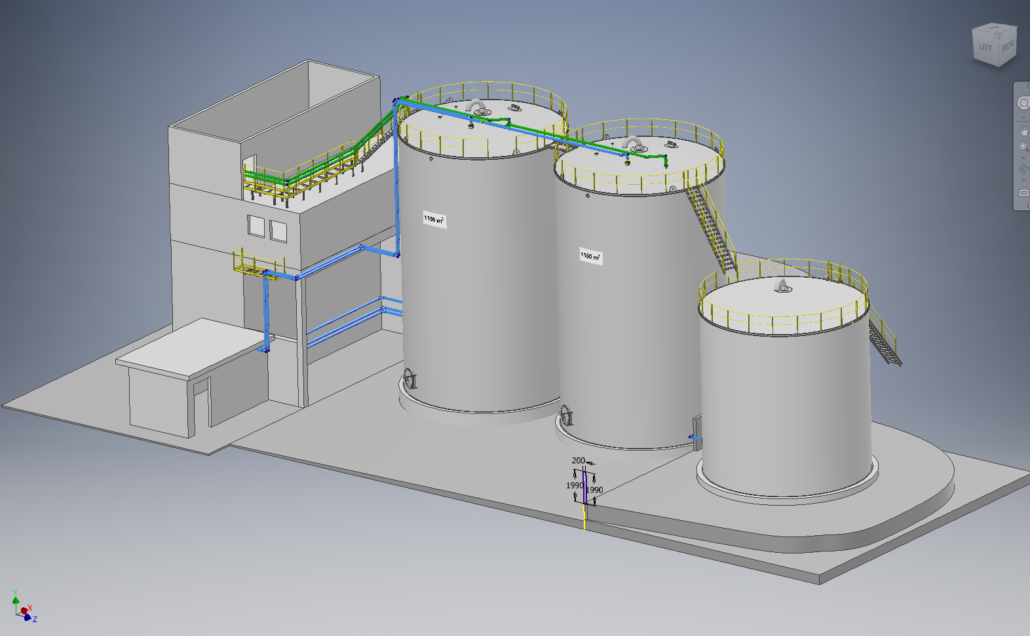This screenshot has height=636, width=1030.
Task: Open the Full Navigation Wheel in navigation bar
Action: coord(1024,103)
